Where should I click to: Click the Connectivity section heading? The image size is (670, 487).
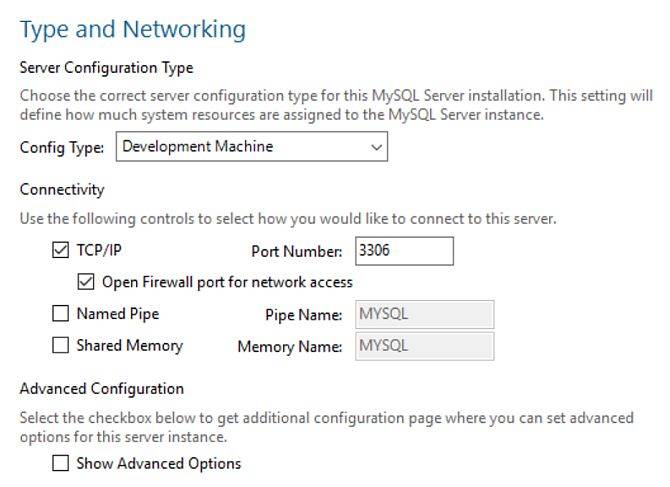62,189
